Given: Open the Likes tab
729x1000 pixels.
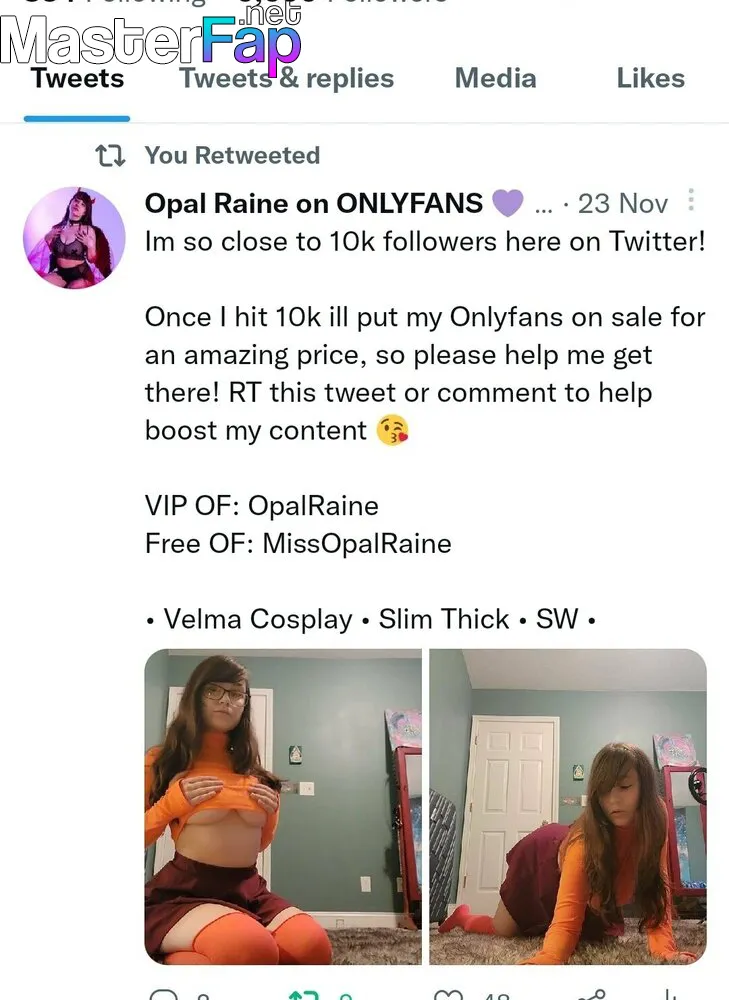Looking at the screenshot, I should [651, 78].
